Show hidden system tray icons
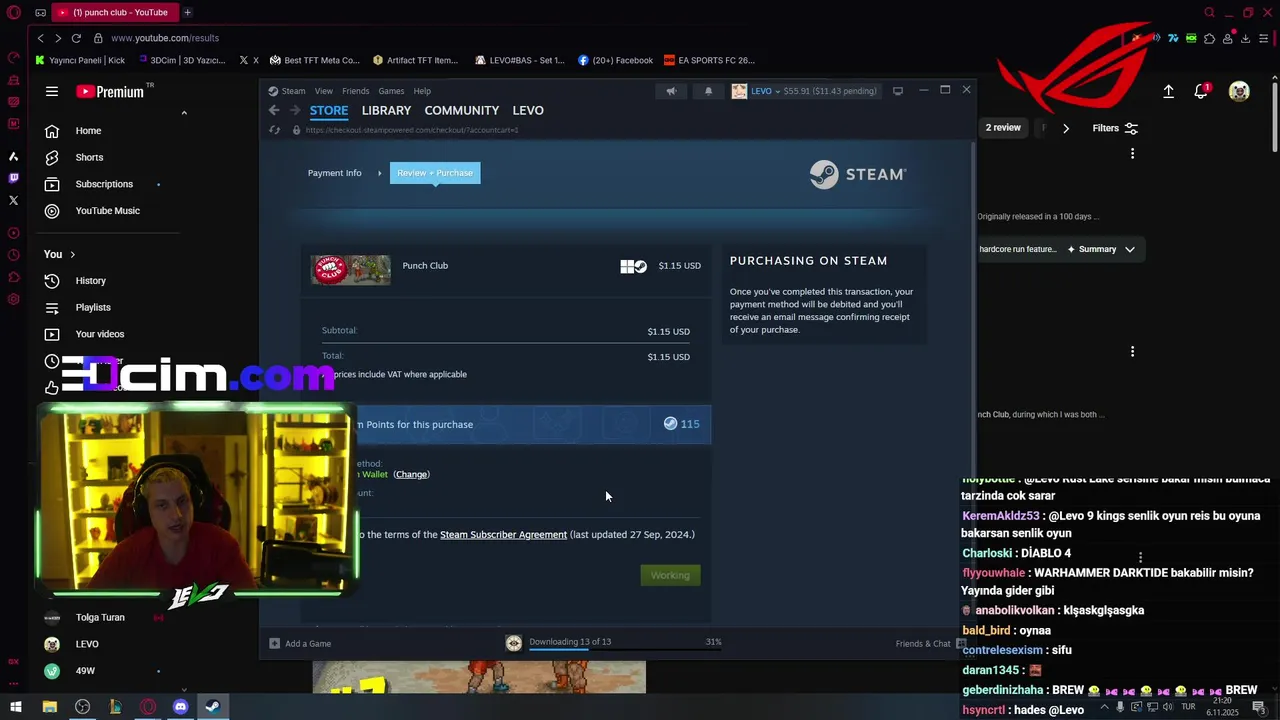 1104,707
